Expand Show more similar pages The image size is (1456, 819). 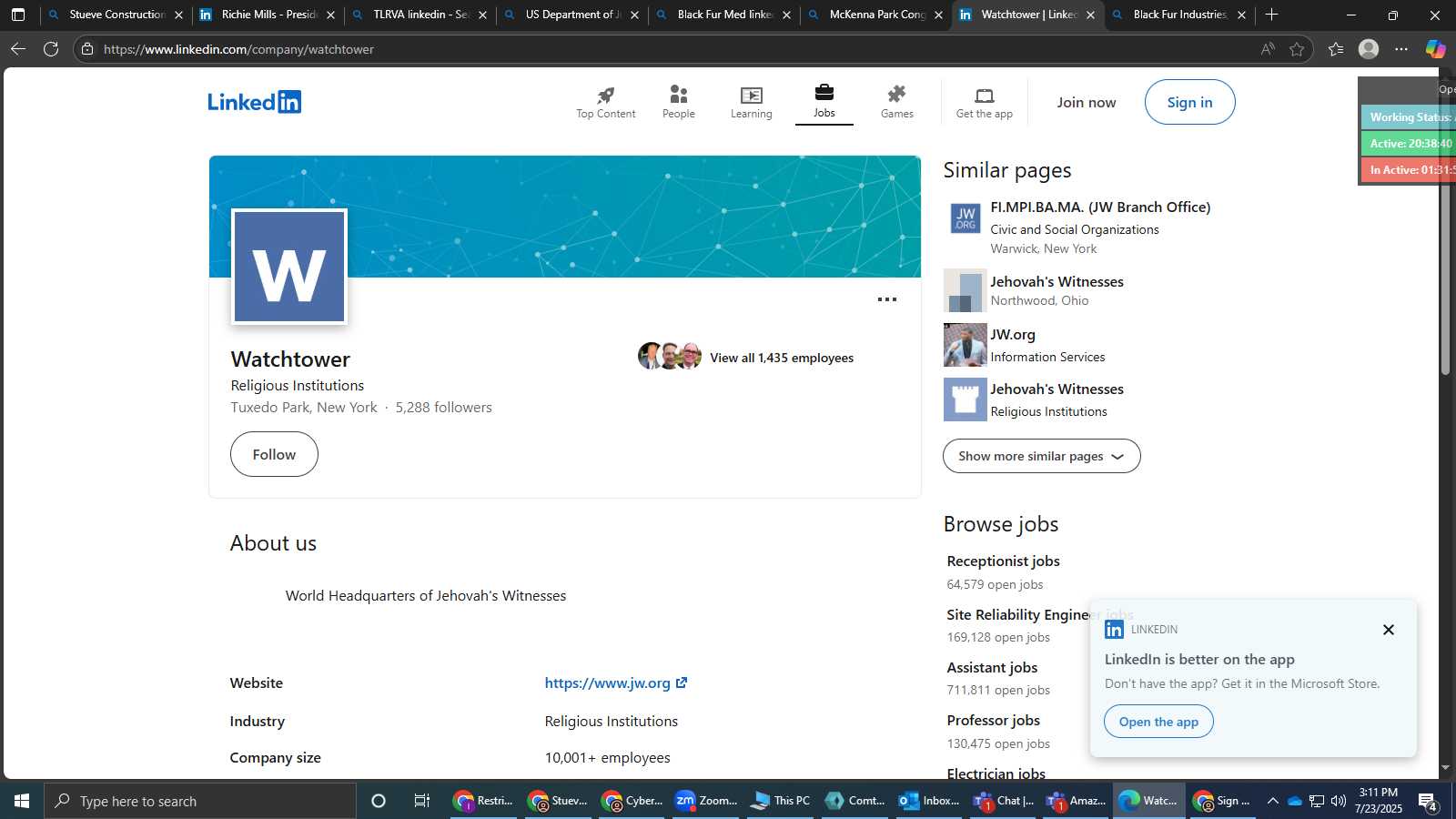pos(1041,456)
